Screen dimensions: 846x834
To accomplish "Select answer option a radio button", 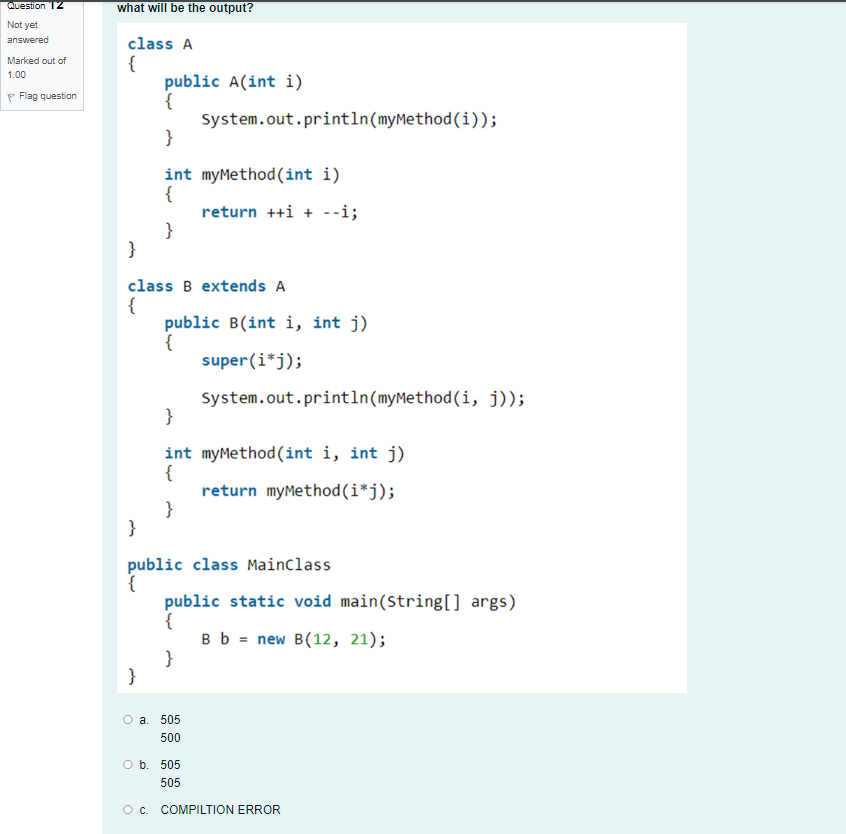I will coord(128,719).
